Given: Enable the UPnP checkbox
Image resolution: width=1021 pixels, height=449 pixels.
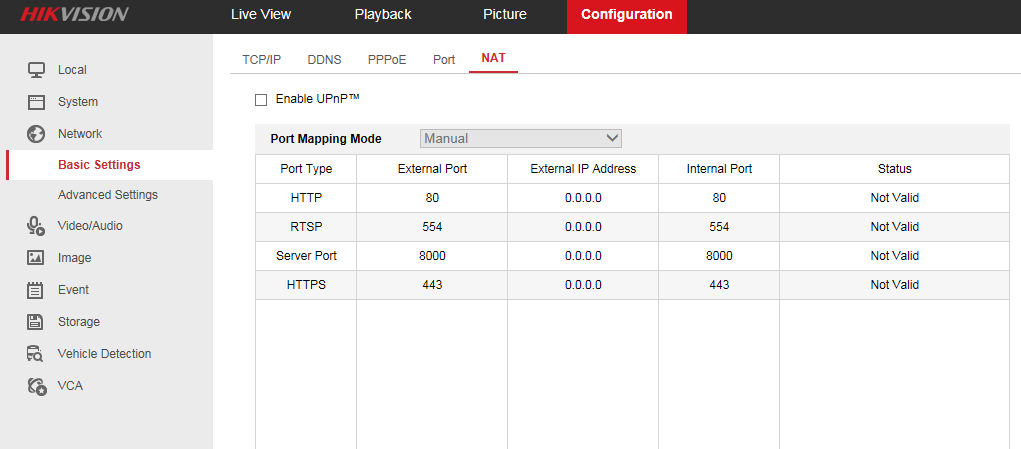Looking at the screenshot, I should pos(262,100).
